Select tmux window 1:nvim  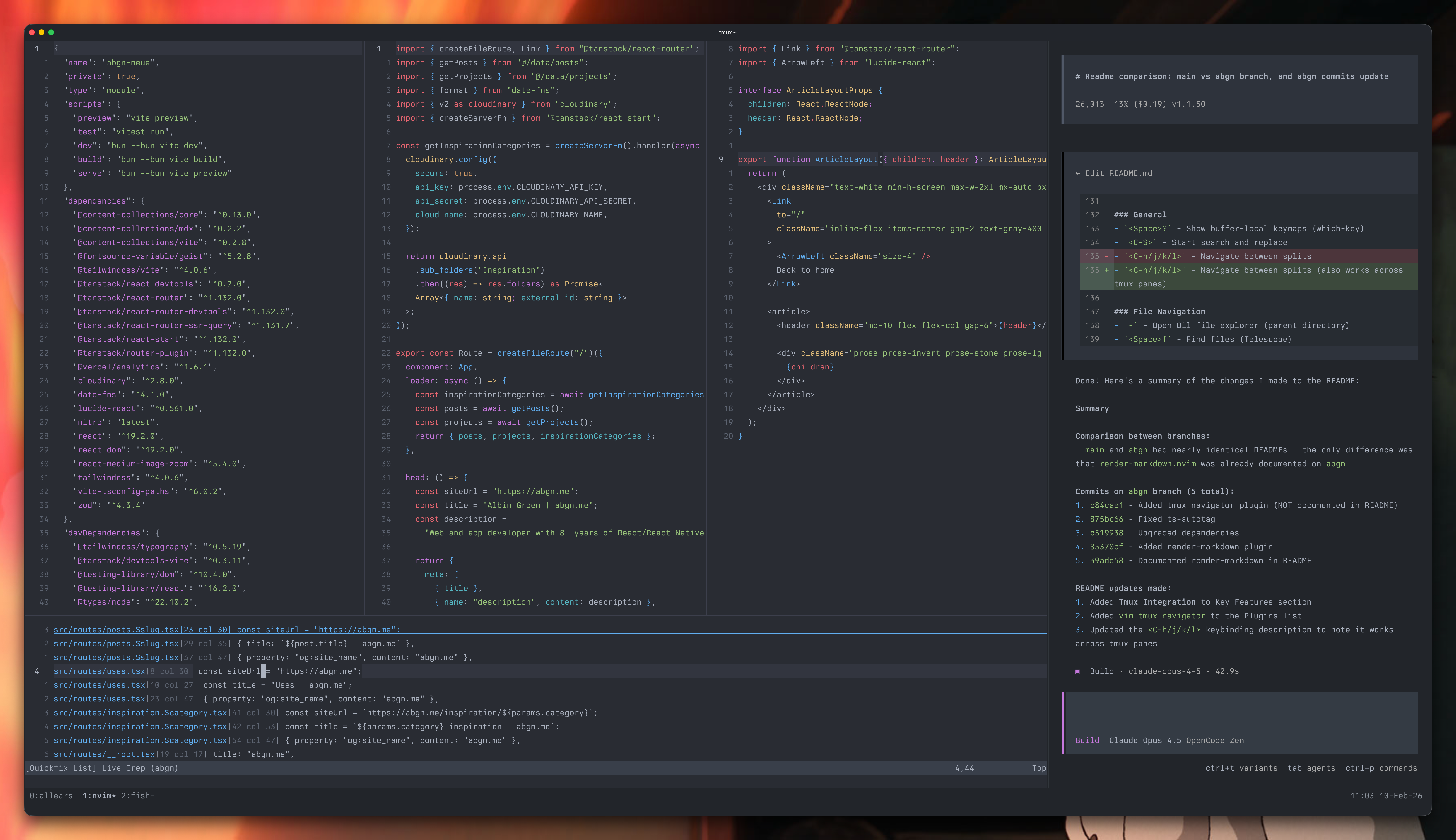[99, 796]
